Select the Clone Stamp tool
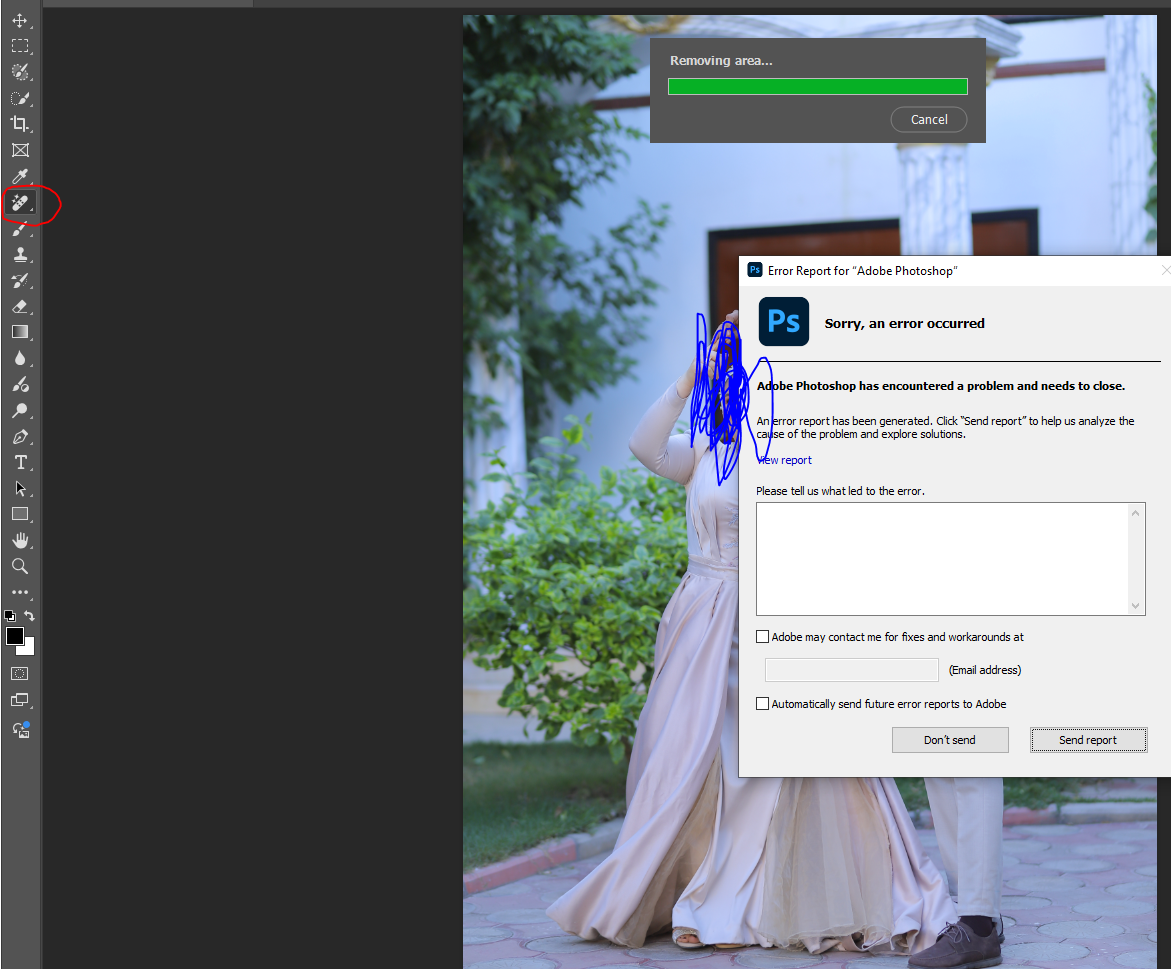 point(20,254)
